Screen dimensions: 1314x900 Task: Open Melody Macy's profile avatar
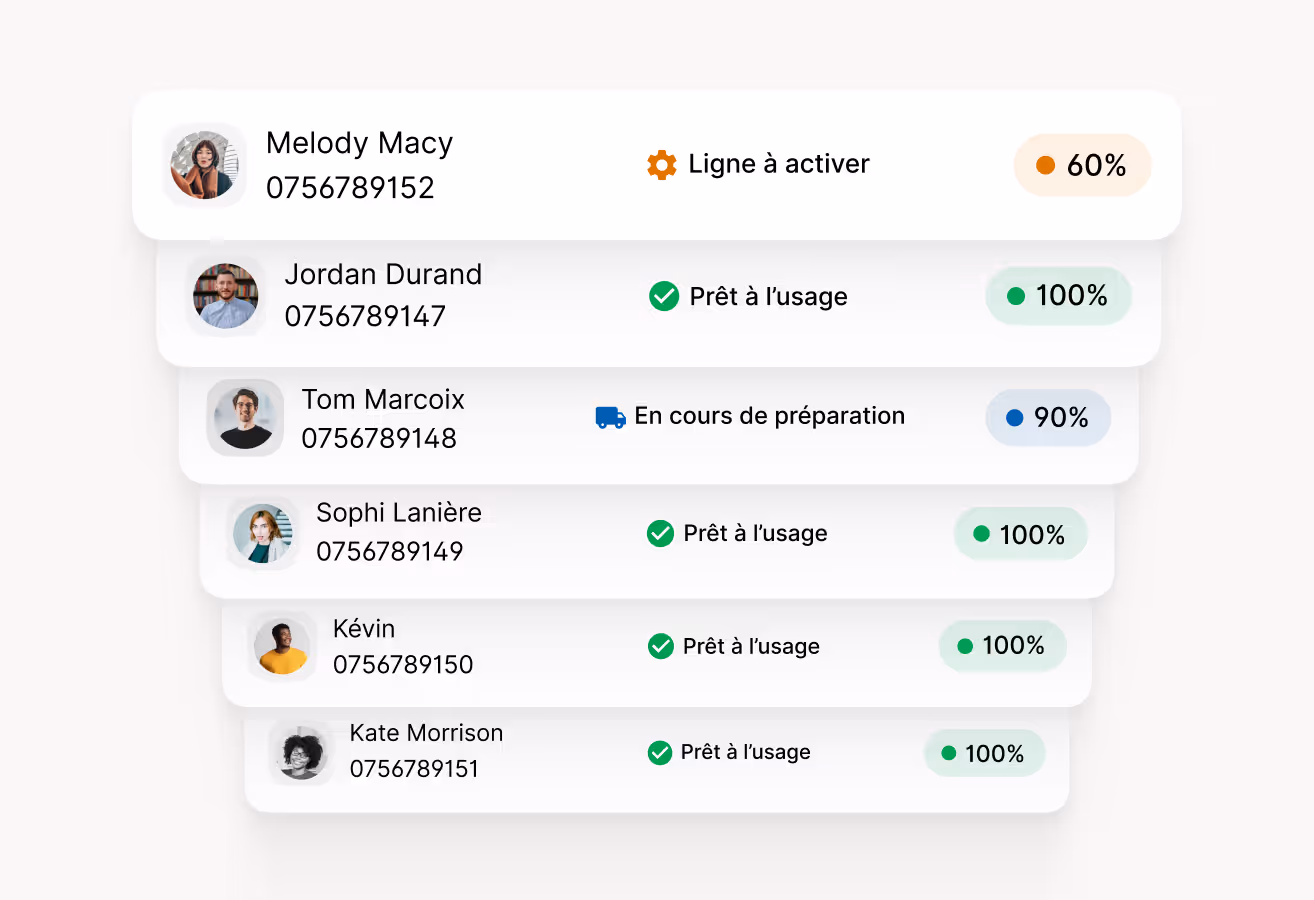click(205, 165)
